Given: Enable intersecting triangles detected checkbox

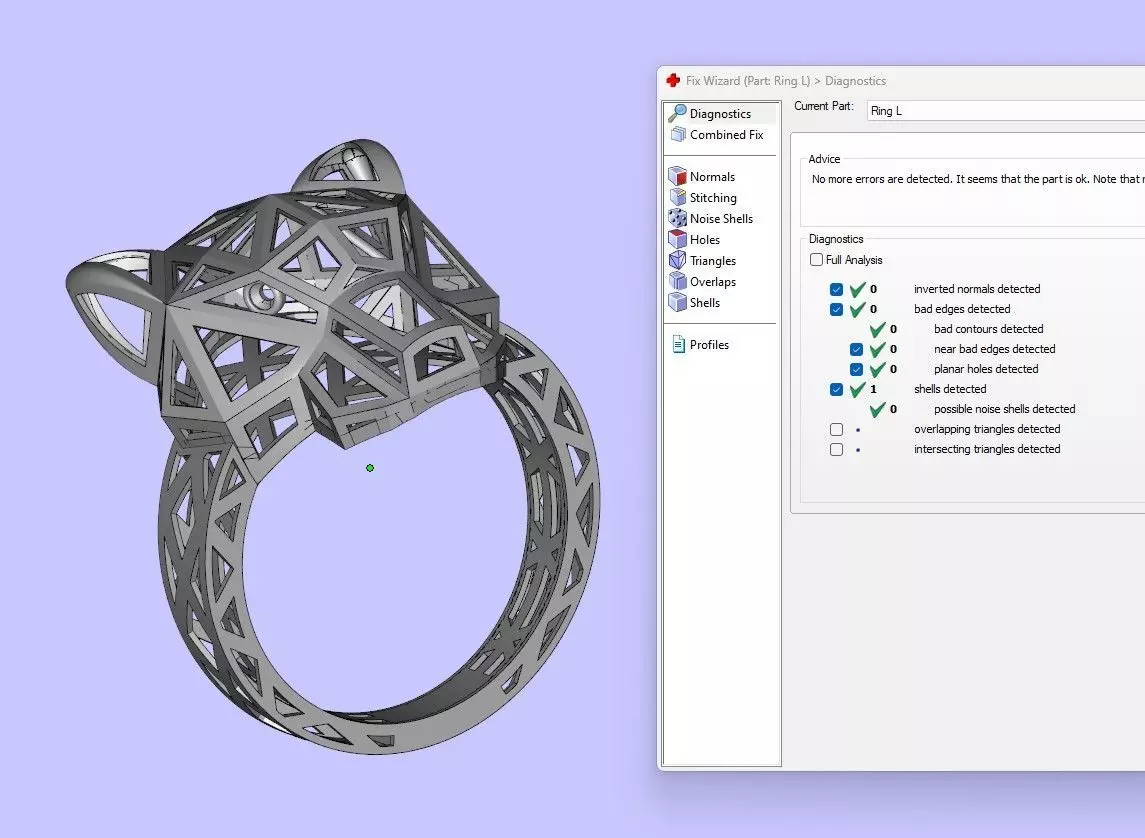Looking at the screenshot, I should coord(836,450).
